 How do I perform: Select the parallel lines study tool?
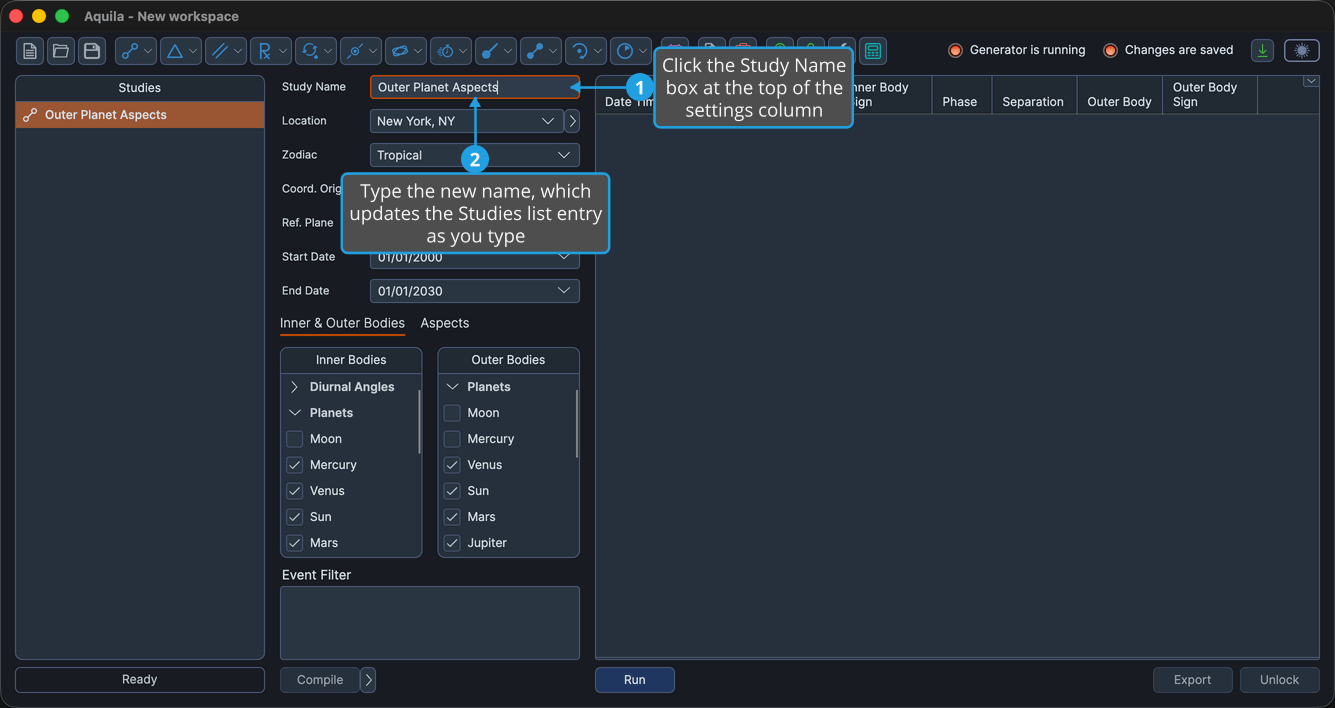[x=226, y=51]
